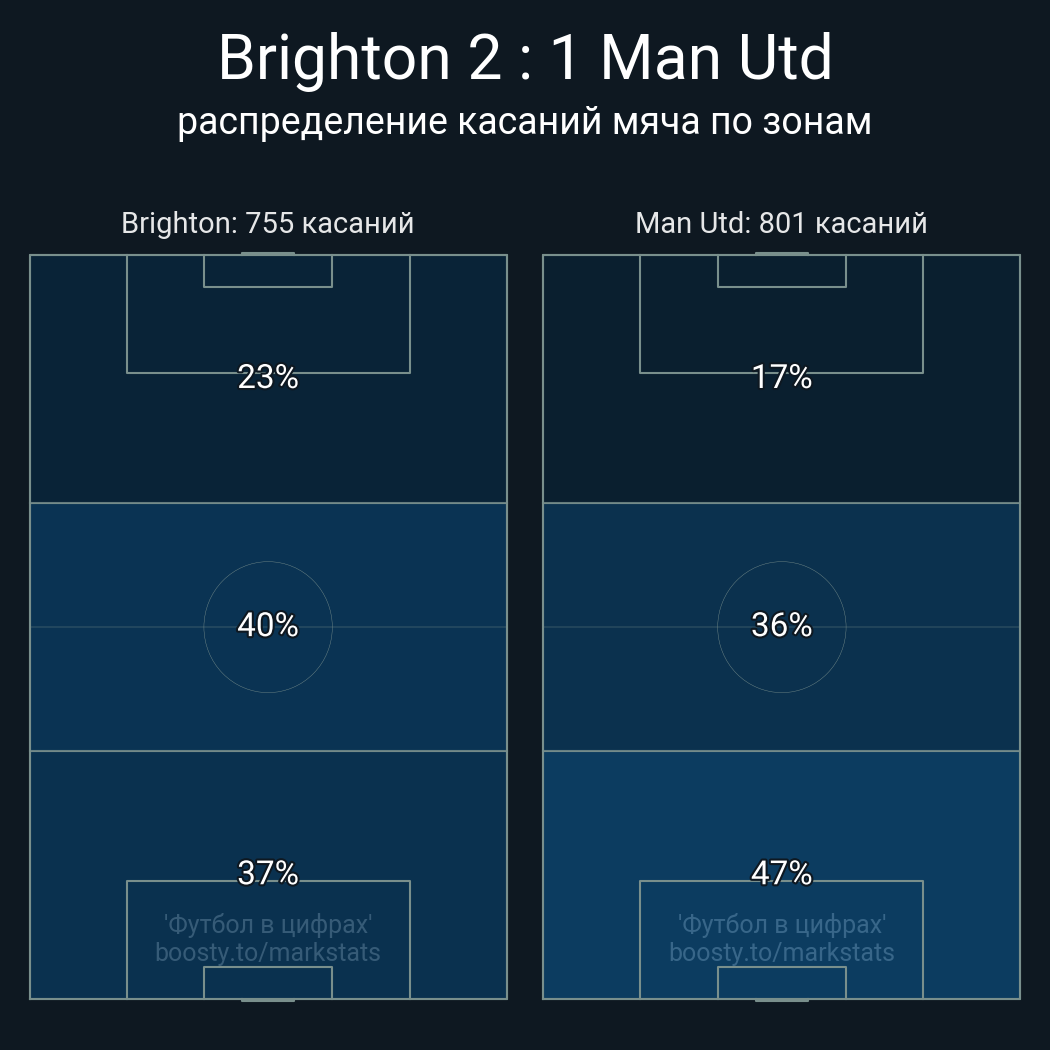
Task: Click Man Utd's 47% defensive third label
Action: pyautogui.click(x=781, y=873)
